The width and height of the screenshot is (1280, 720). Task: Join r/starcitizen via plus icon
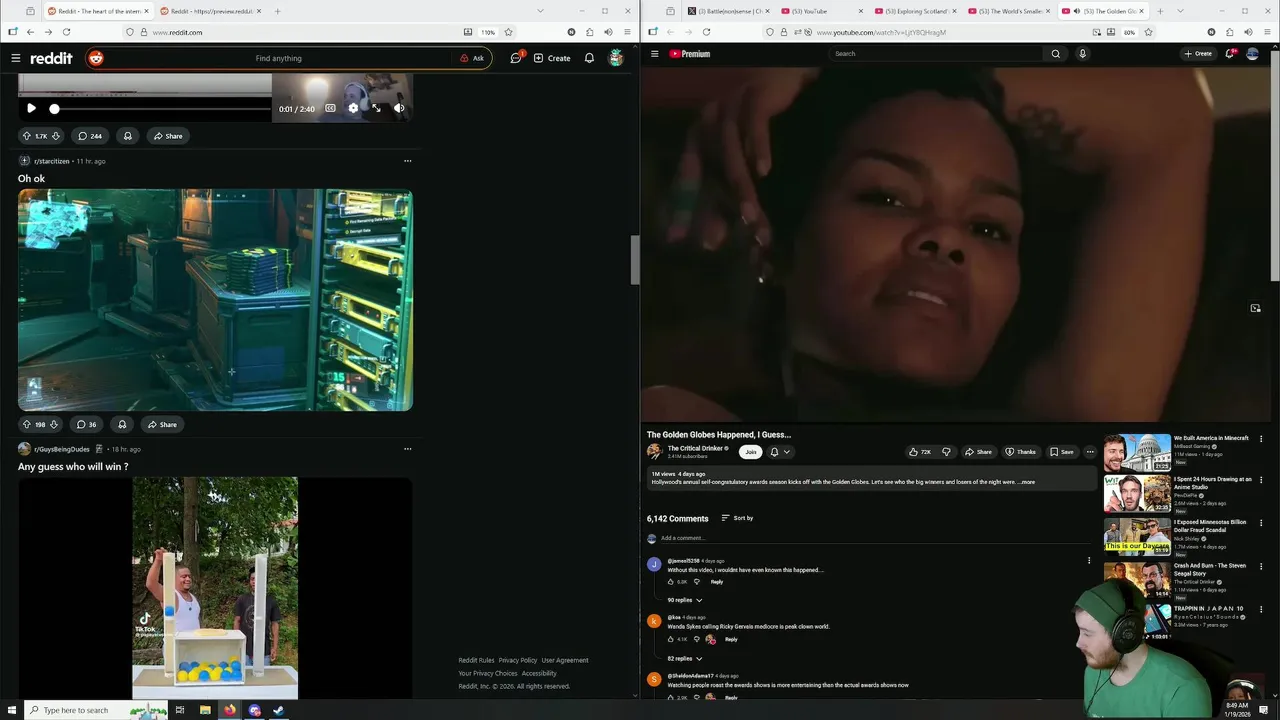coord(24,161)
